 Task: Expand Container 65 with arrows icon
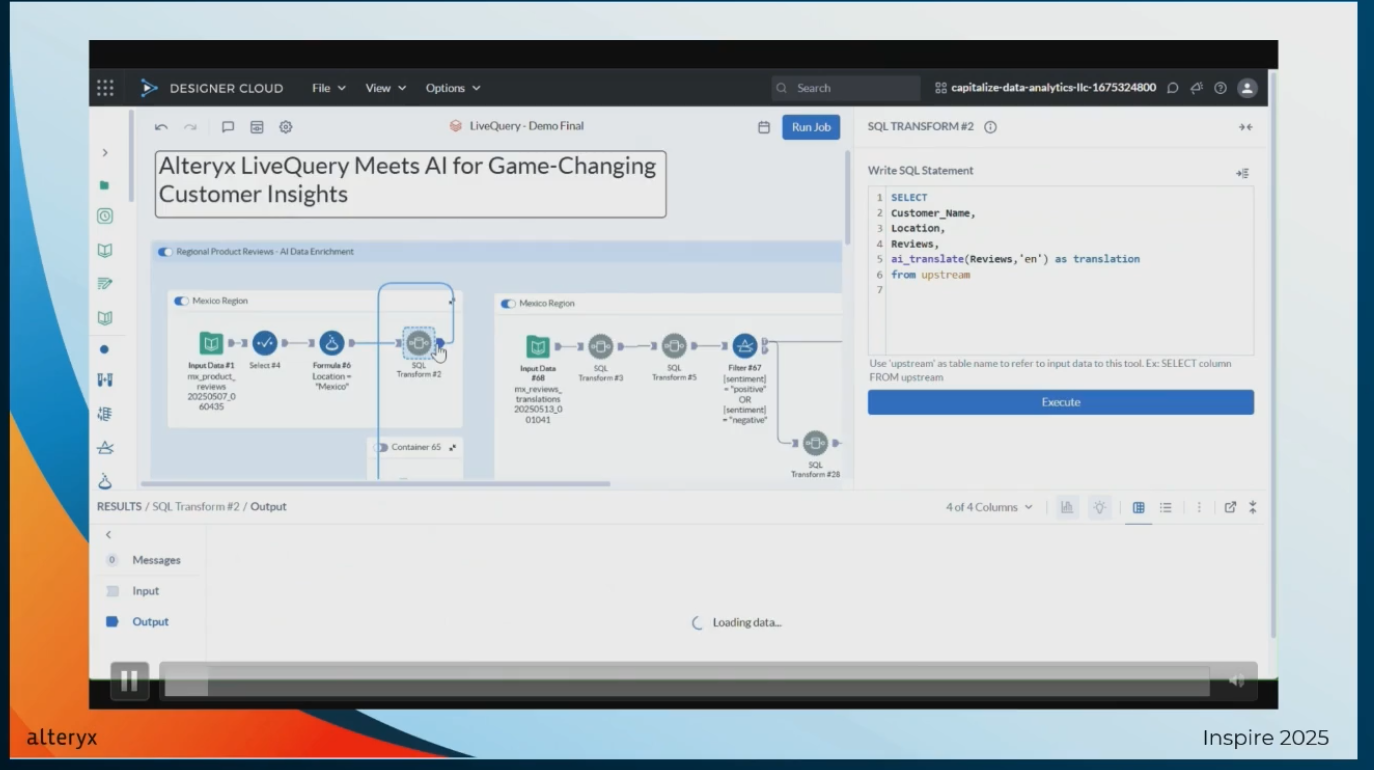pos(453,448)
